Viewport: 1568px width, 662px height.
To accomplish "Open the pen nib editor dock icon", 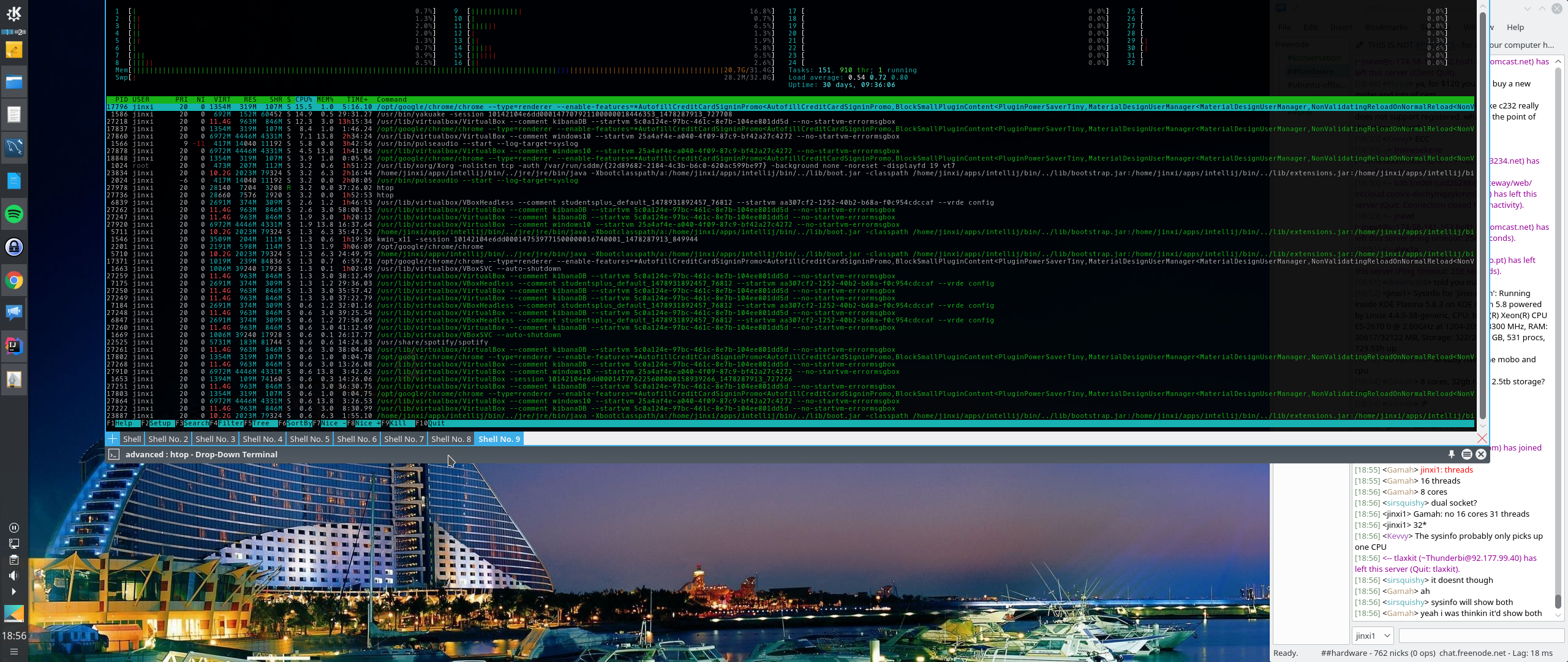I will coord(13,379).
